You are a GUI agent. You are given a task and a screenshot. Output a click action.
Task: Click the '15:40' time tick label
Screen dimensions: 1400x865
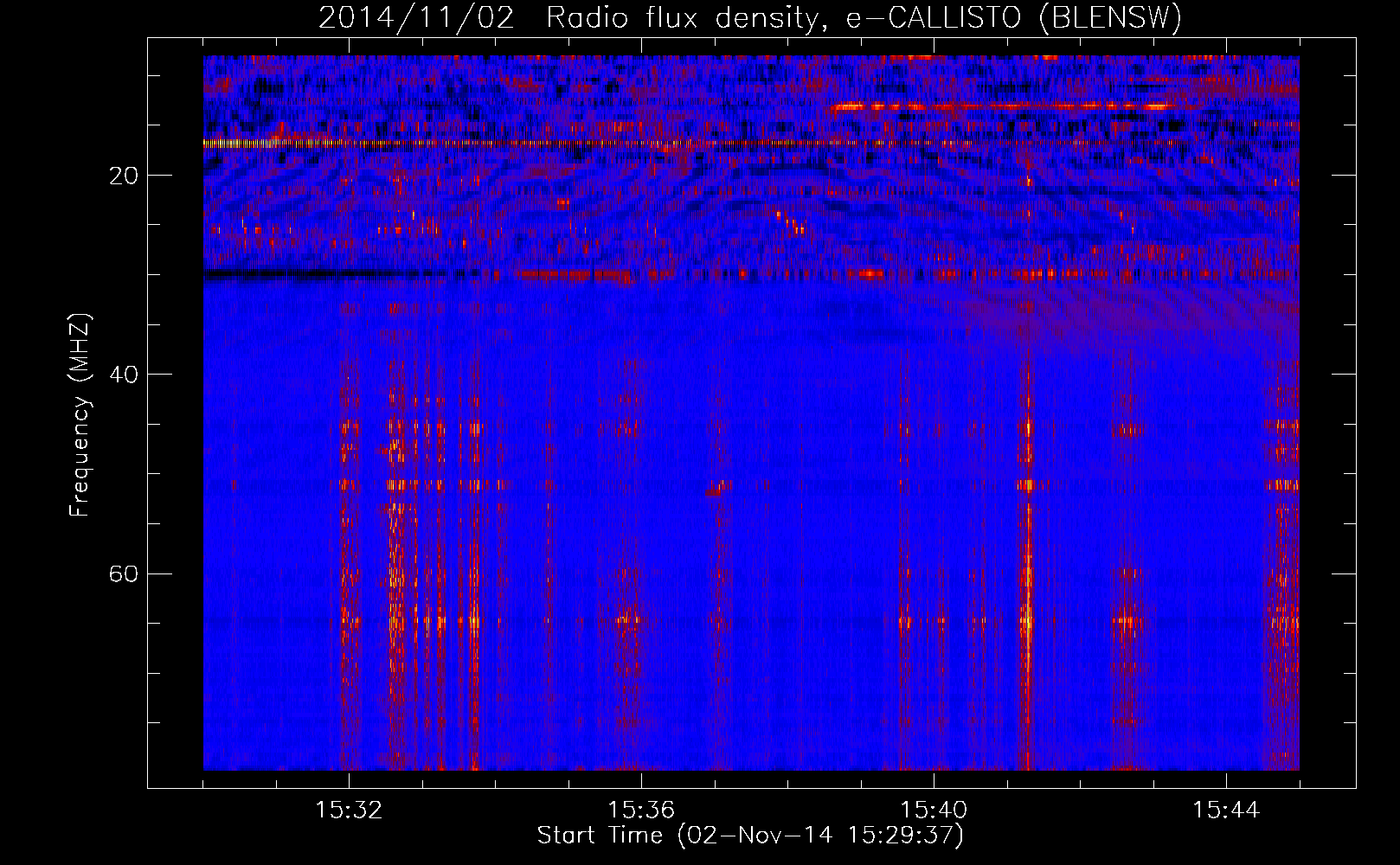click(x=934, y=811)
